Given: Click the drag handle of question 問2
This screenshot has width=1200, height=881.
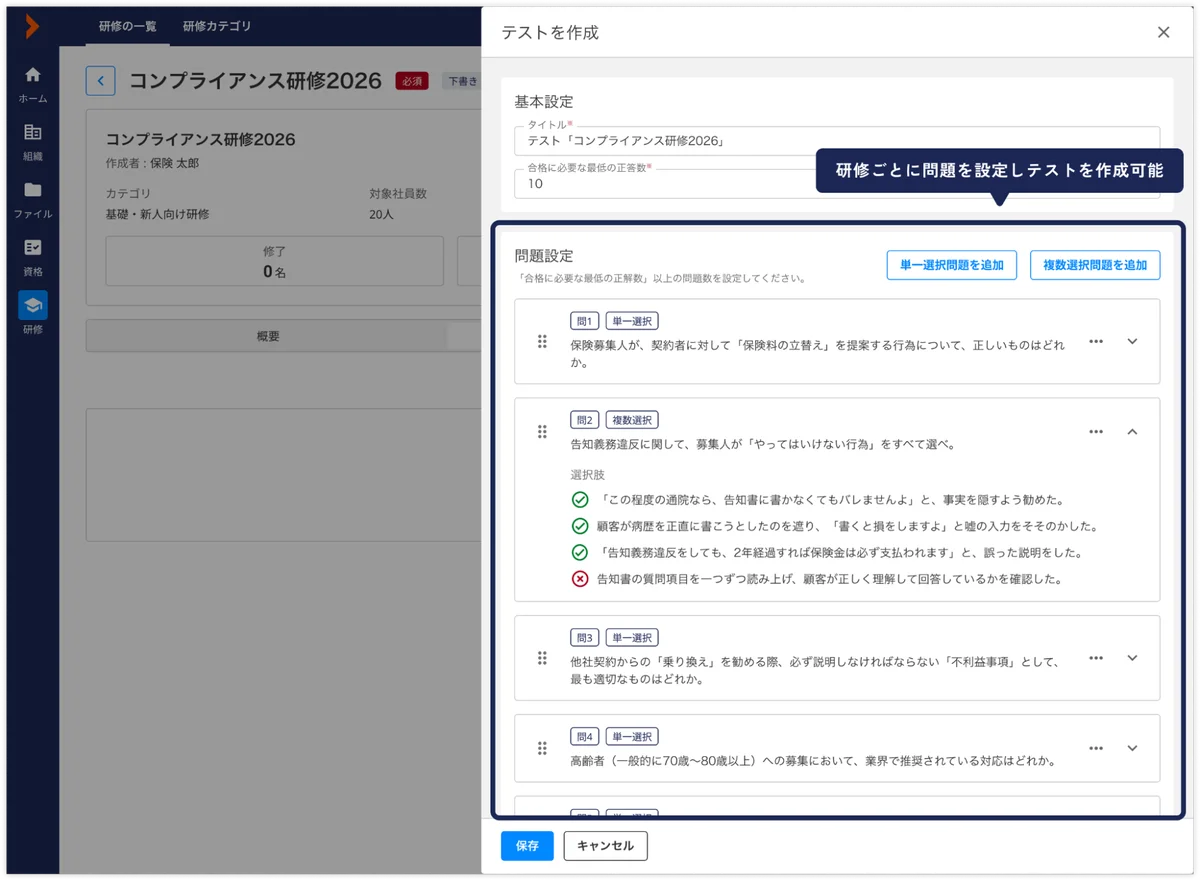Looking at the screenshot, I should (541, 432).
